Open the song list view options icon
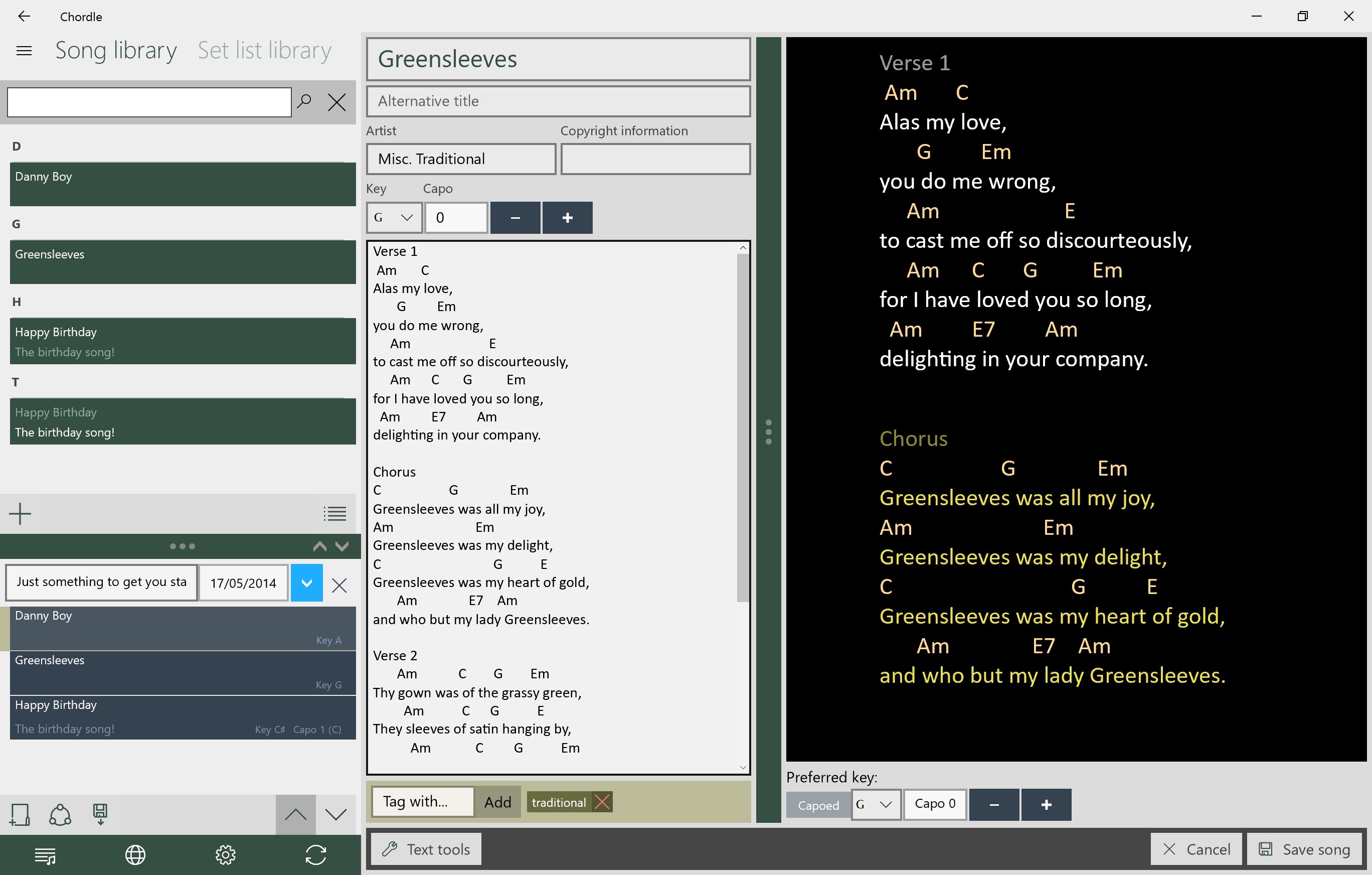Screen dimensions: 1372x875 [x=334, y=514]
